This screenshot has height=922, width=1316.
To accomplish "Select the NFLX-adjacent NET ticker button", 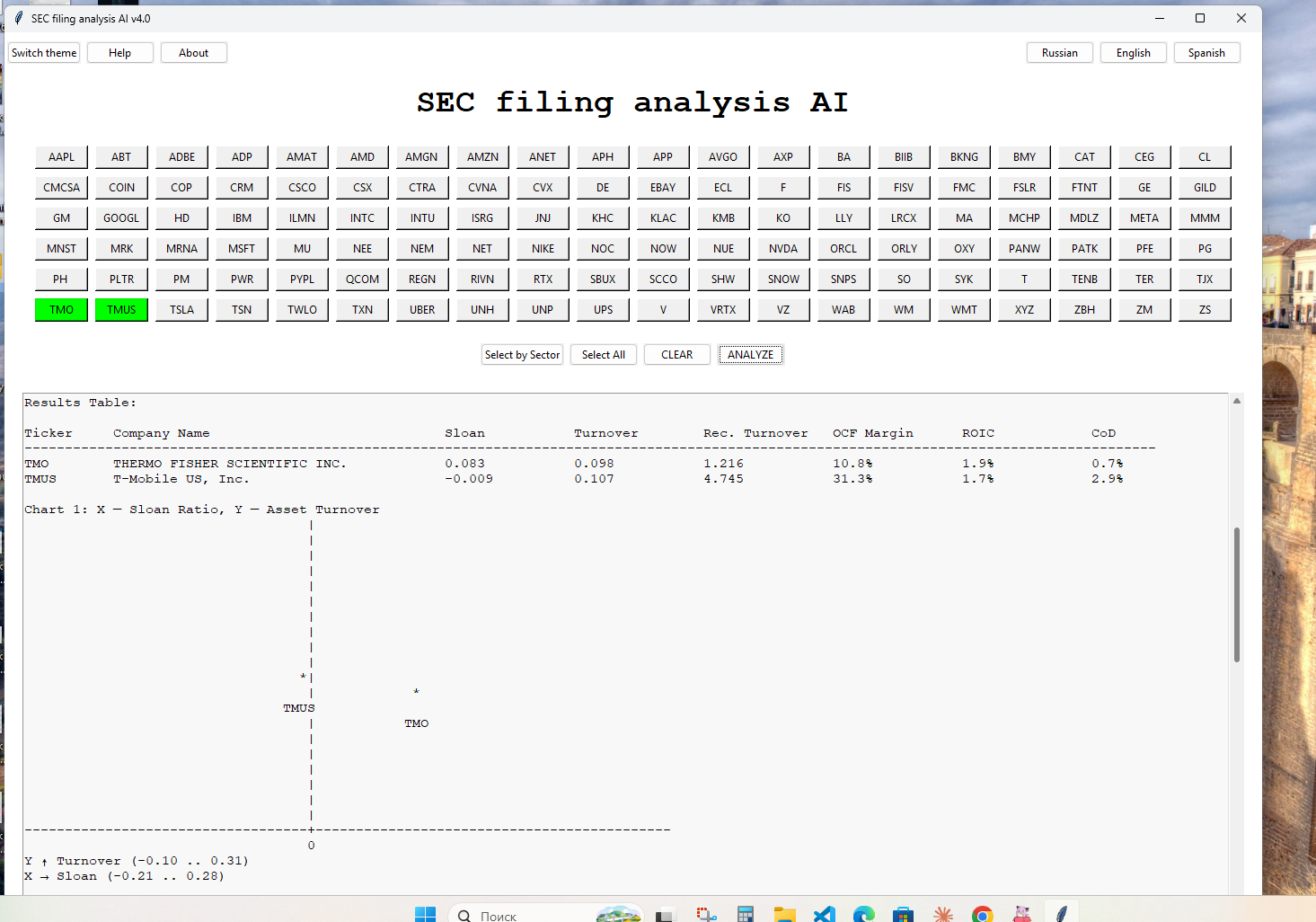I will (482, 249).
